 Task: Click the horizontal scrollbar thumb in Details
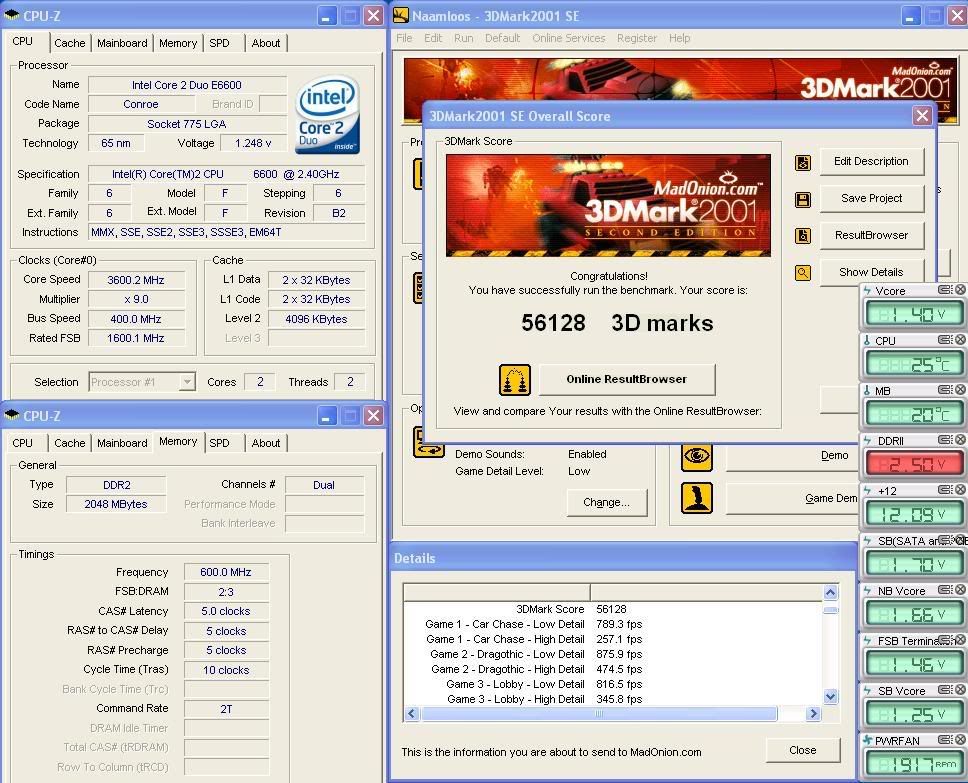click(x=598, y=714)
